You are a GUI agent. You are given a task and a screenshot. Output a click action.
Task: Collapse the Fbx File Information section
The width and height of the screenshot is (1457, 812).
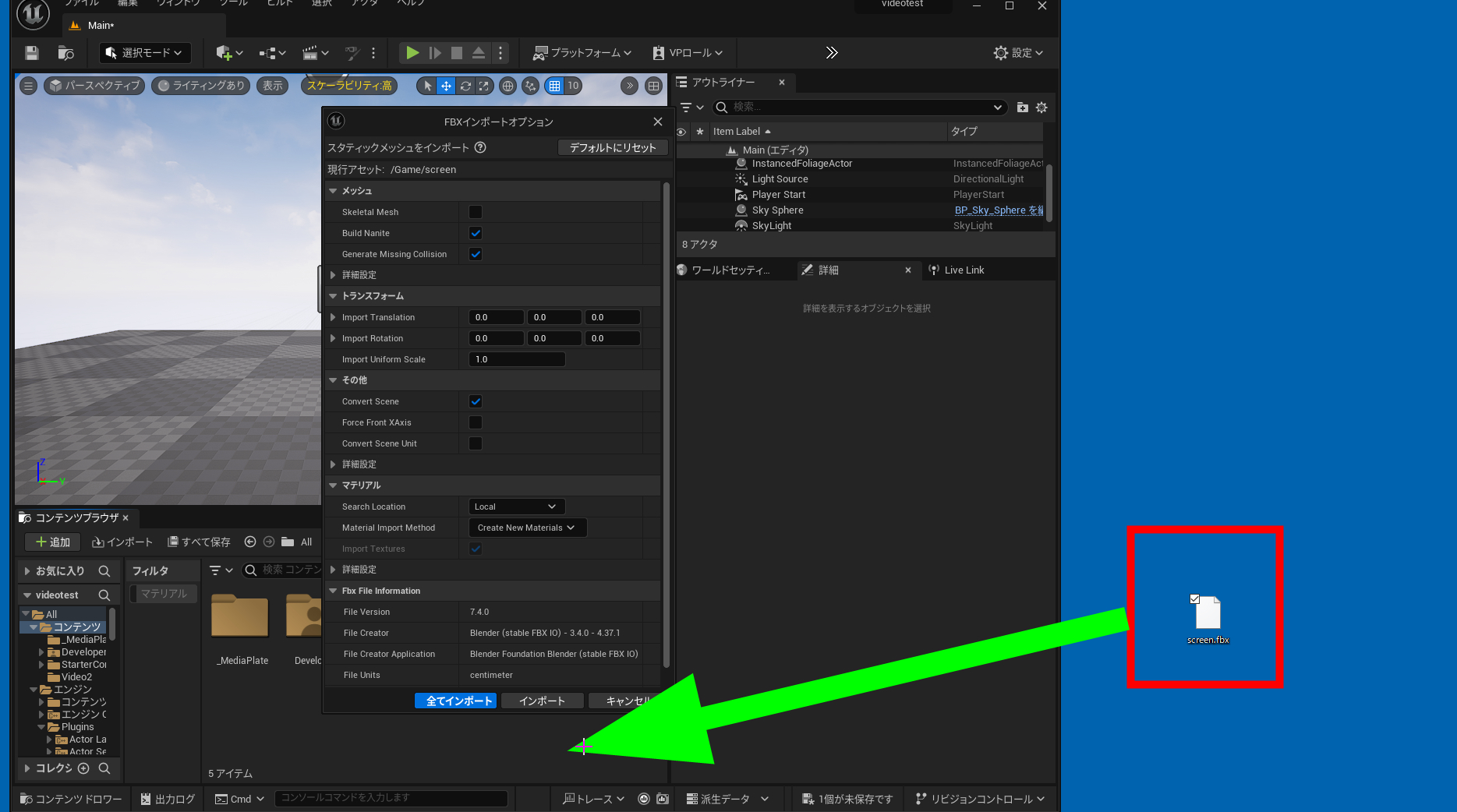point(334,591)
